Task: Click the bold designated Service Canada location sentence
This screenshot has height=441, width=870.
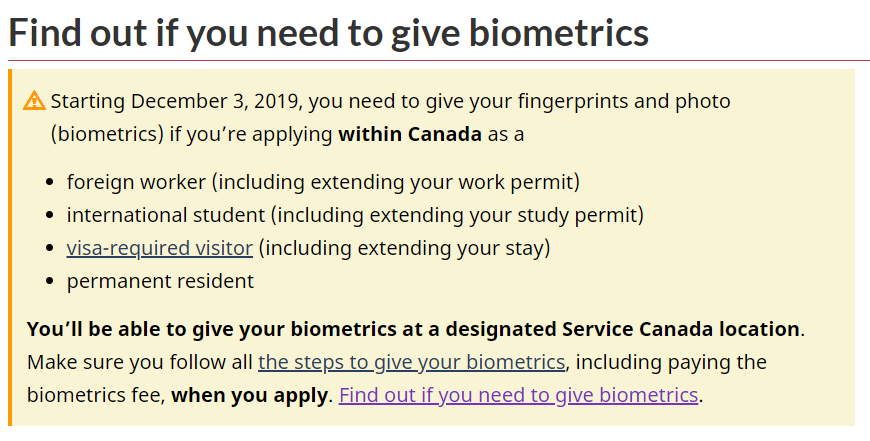Action: [413, 329]
